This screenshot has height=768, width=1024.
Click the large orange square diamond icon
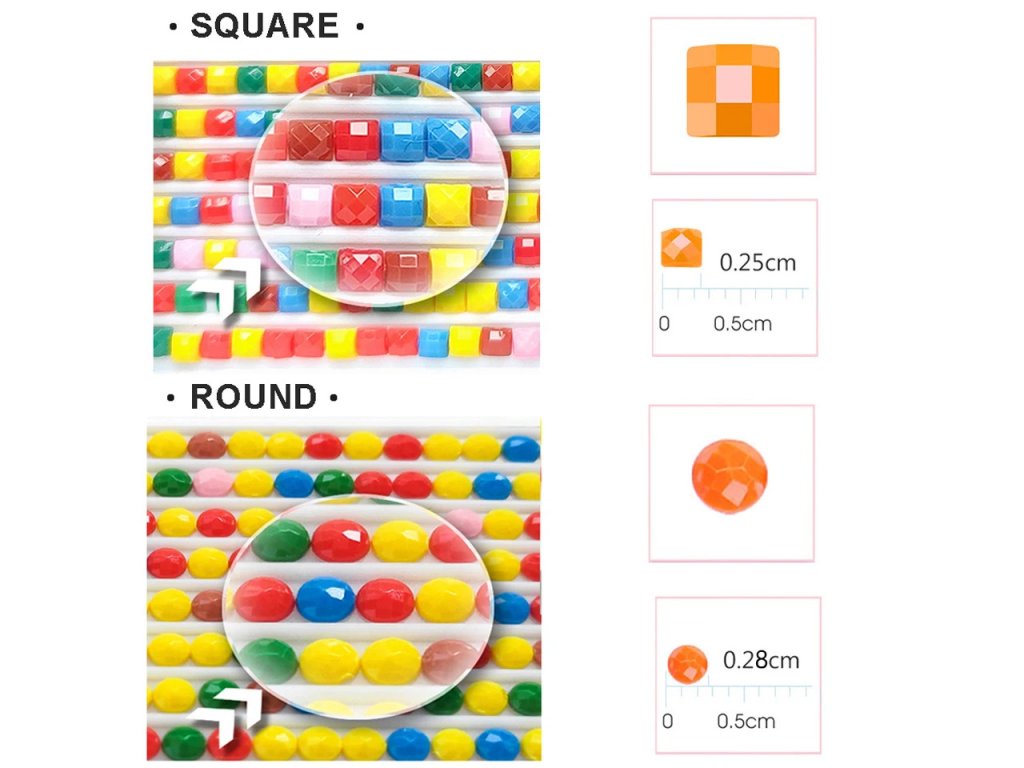pyautogui.click(x=733, y=91)
